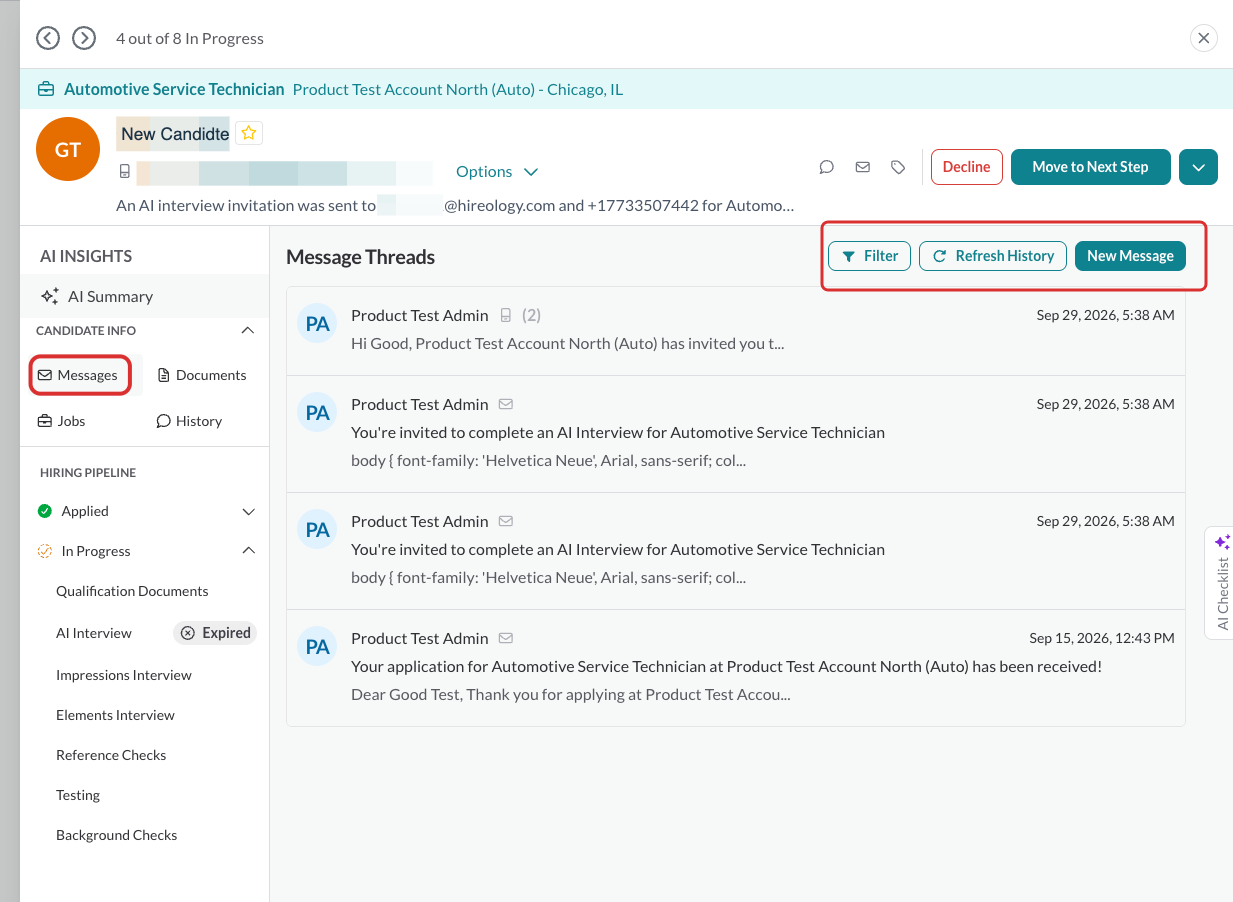Image resolution: width=1233 pixels, height=902 pixels.
Task: Click the phone icon in the first message thread
Action: 506,315
